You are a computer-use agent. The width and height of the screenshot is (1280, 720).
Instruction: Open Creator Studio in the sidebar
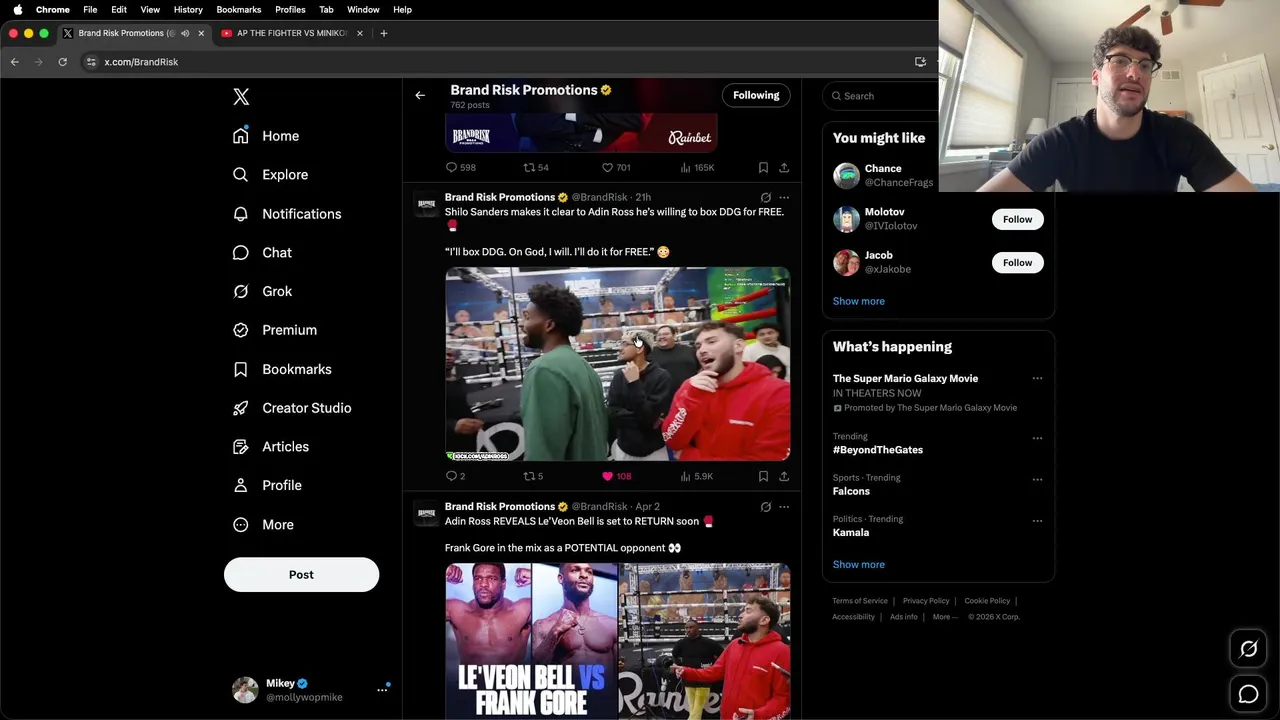[x=292, y=408]
